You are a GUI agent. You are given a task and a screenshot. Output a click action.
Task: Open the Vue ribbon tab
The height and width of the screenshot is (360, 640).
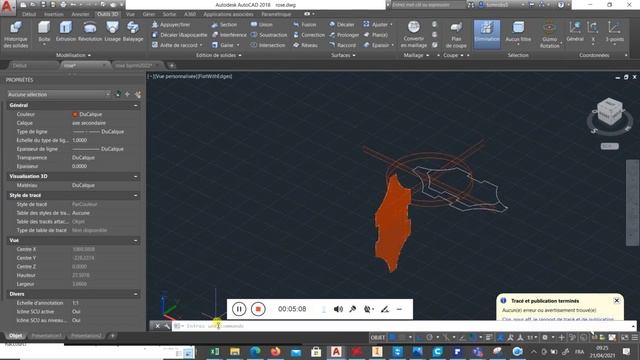coord(130,14)
